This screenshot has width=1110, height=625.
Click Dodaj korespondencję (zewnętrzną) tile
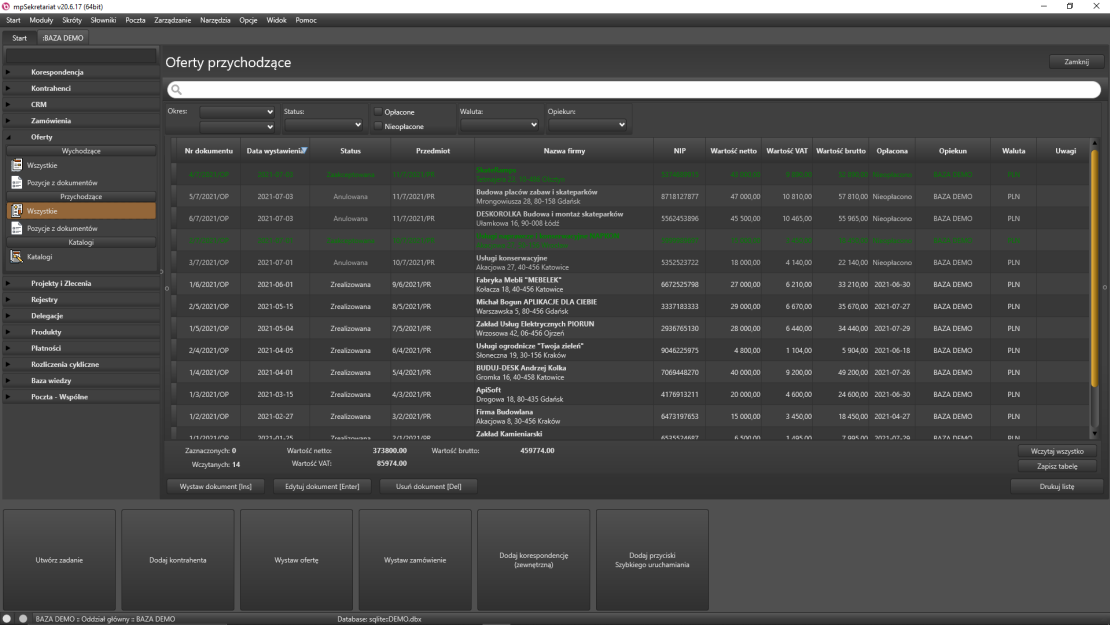click(534, 560)
